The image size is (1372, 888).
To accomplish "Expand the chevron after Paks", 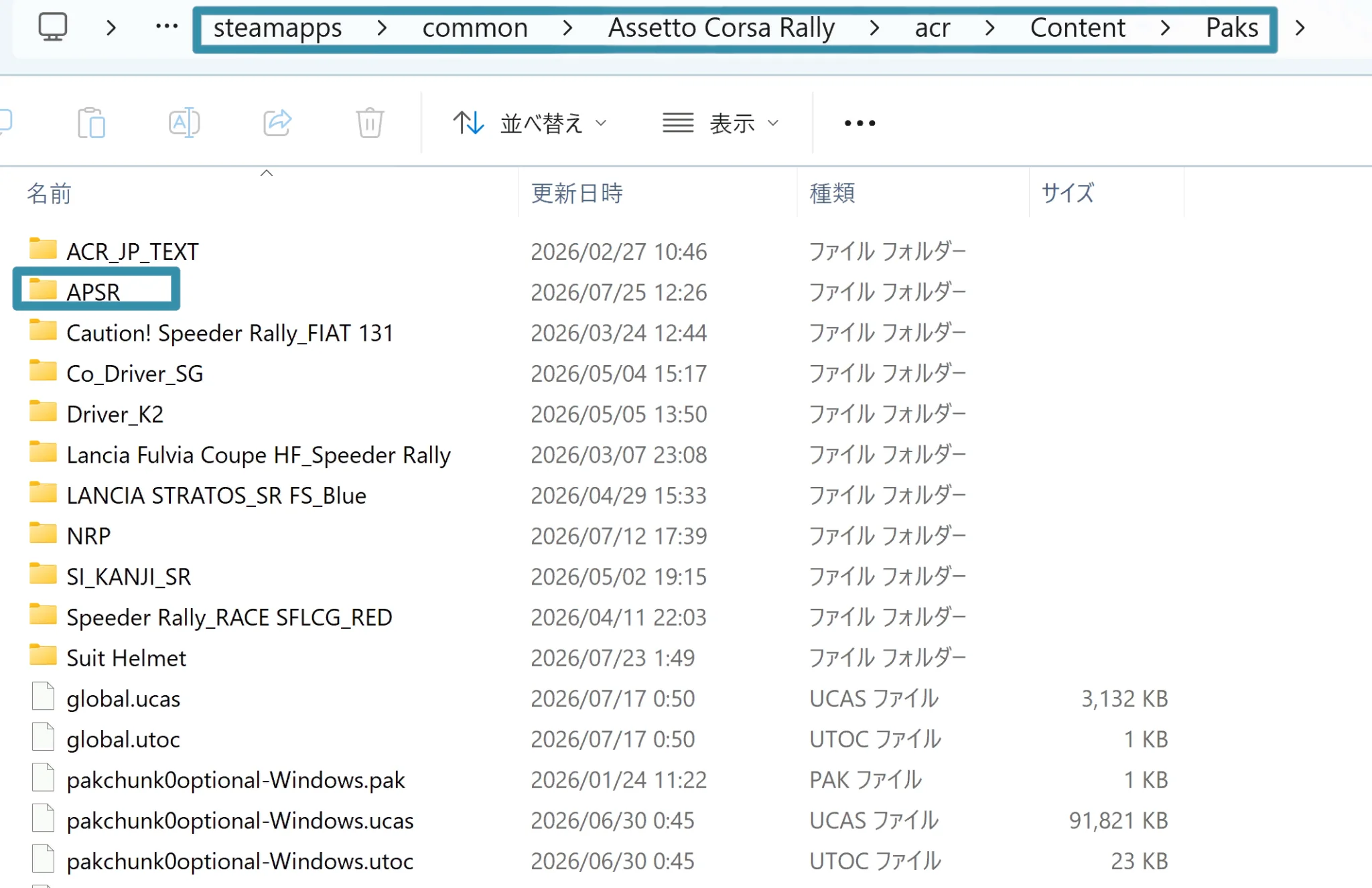I will tap(1300, 28).
